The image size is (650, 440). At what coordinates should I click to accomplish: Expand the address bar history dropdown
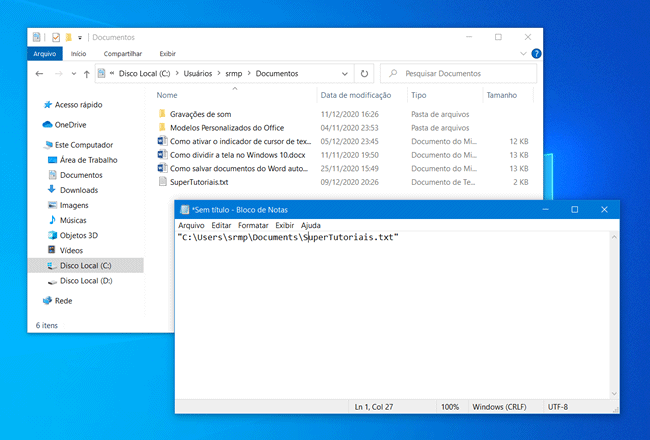point(346,74)
